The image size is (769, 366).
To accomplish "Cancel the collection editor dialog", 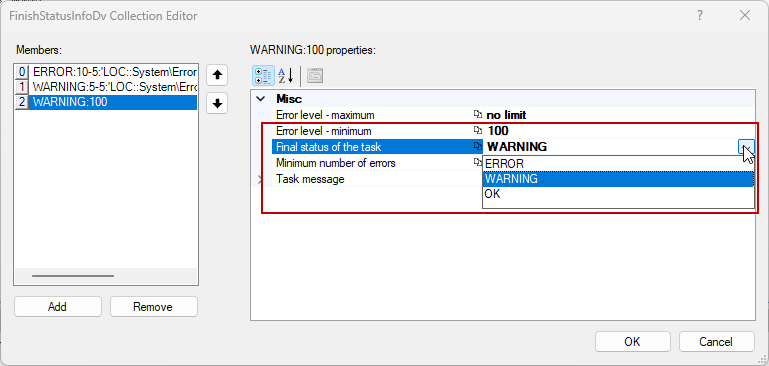I will point(717,341).
